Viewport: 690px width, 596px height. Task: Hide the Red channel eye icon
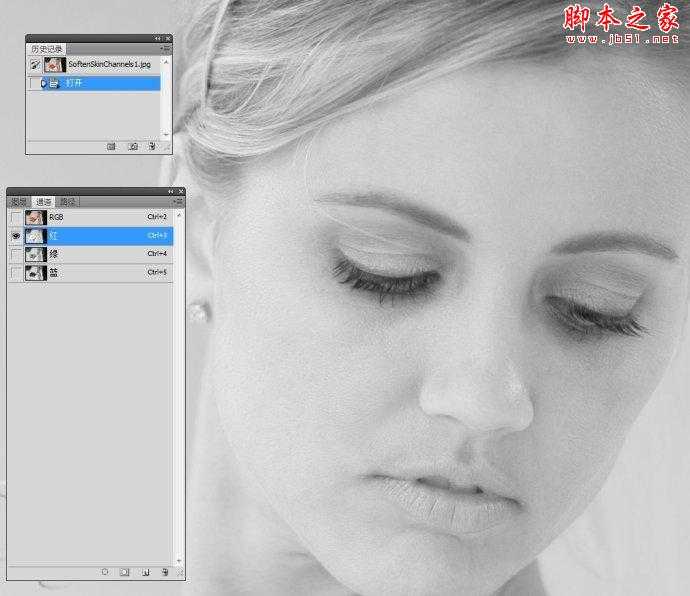16,236
